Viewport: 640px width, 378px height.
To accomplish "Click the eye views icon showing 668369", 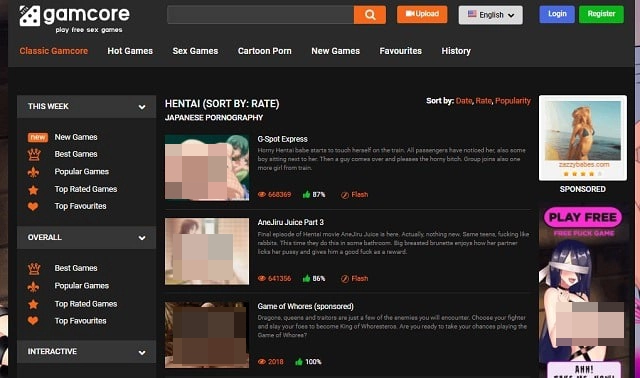I will [262, 195].
